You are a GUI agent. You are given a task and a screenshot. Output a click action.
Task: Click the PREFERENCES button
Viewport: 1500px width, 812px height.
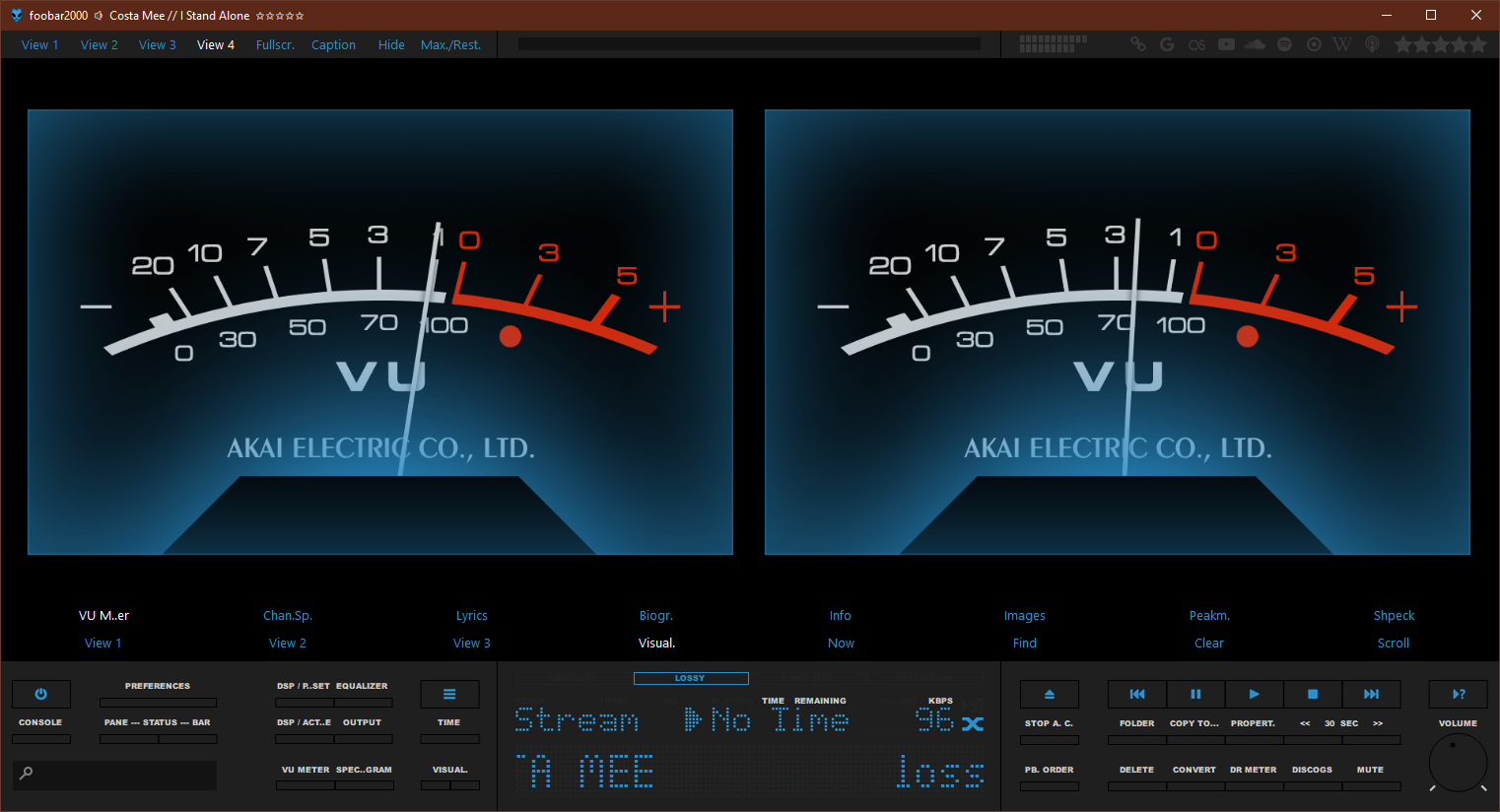[158, 701]
